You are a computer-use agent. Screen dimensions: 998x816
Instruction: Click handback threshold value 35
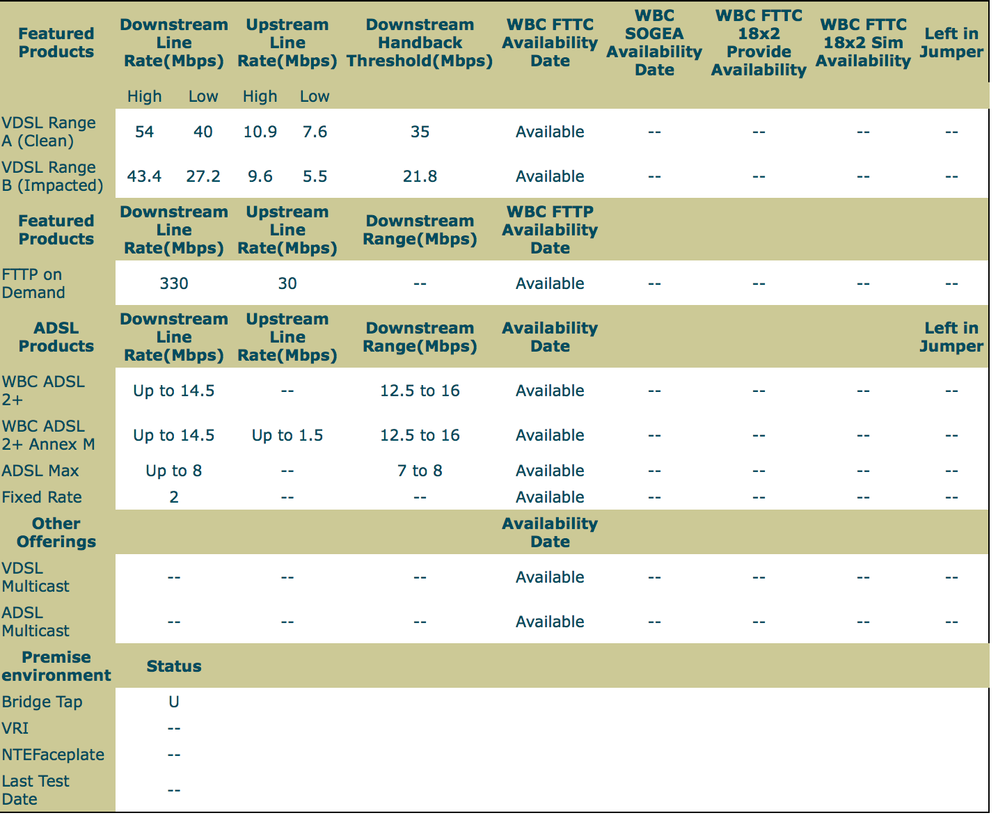point(420,132)
